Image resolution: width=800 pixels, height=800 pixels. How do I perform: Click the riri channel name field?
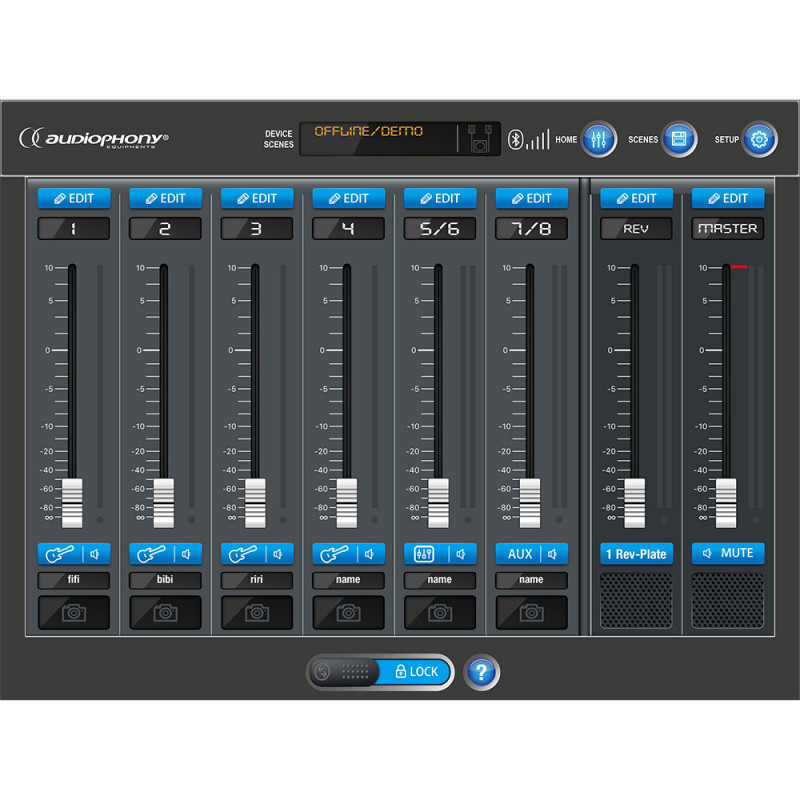pyautogui.click(x=257, y=580)
